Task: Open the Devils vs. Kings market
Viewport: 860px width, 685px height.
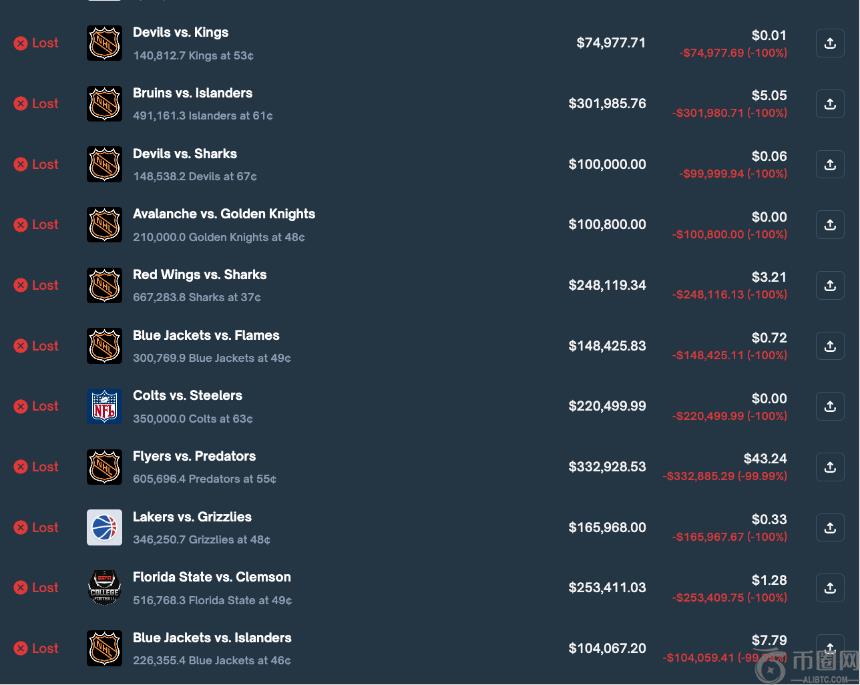Action: click(180, 33)
